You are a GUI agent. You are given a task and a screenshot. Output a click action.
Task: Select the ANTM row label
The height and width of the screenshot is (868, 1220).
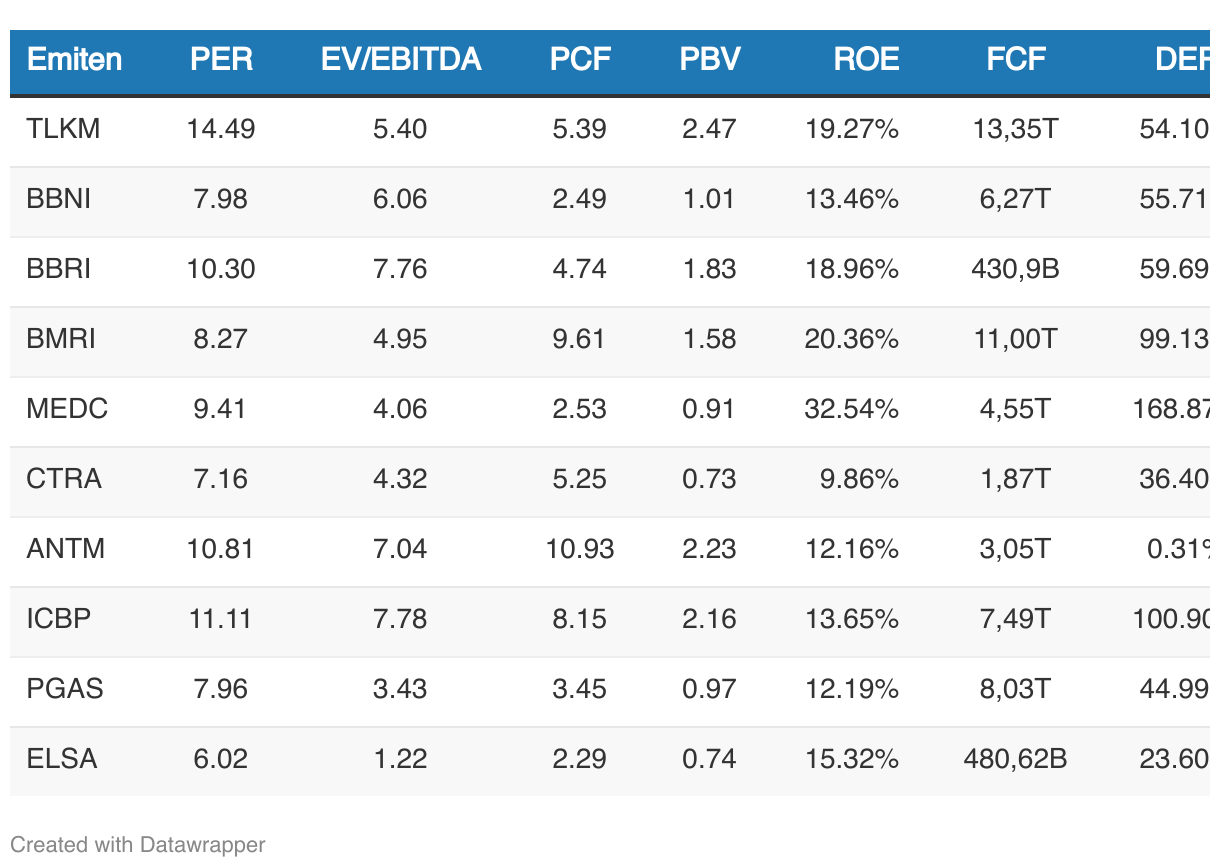pyautogui.click(x=66, y=549)
